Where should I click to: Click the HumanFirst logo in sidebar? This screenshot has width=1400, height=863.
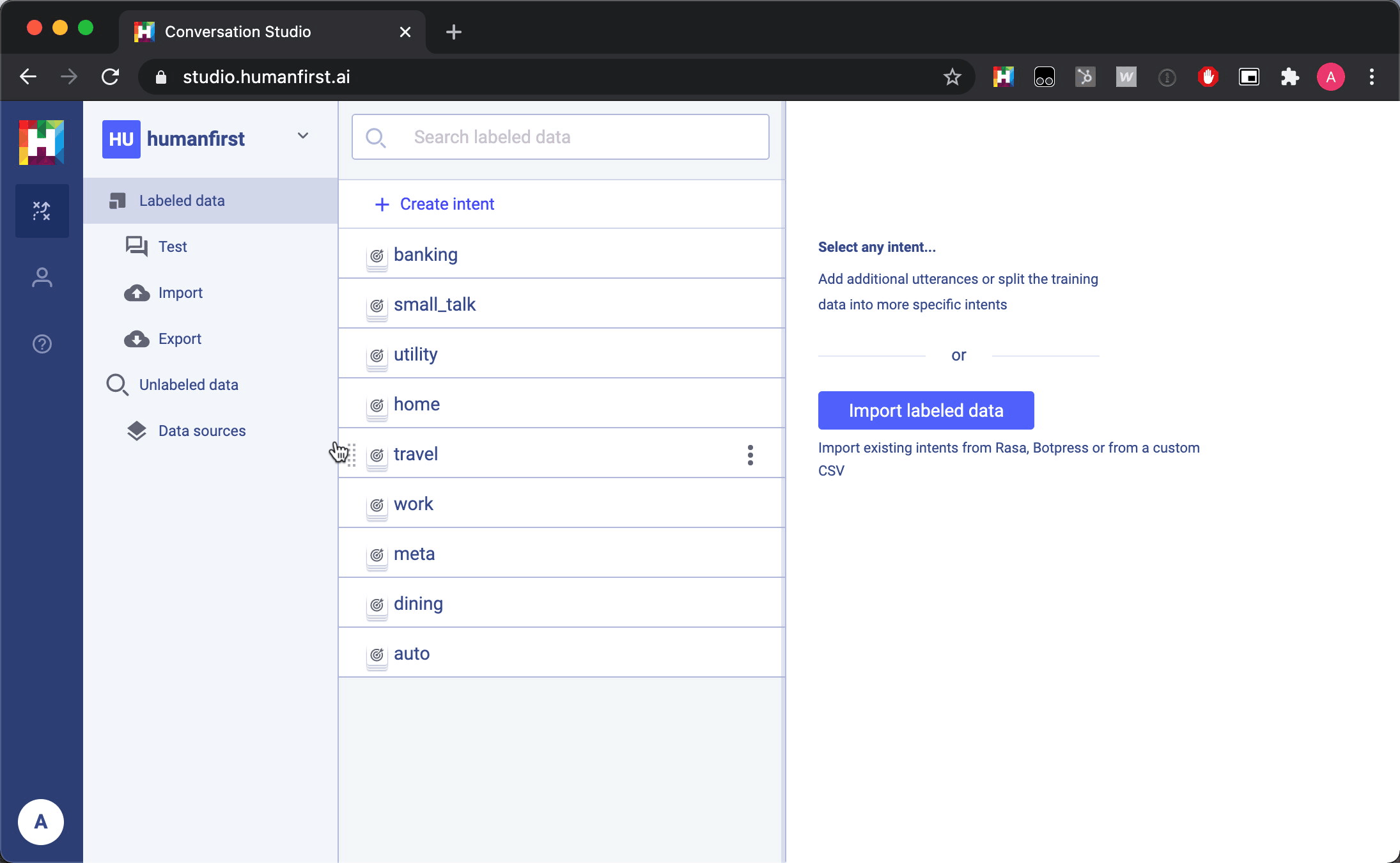pyautogui.click(x=42, y=142)
